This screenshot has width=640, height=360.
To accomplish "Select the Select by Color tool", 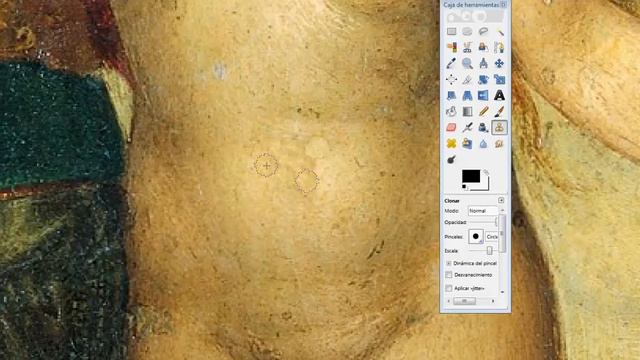I will (x=451, y=48).
